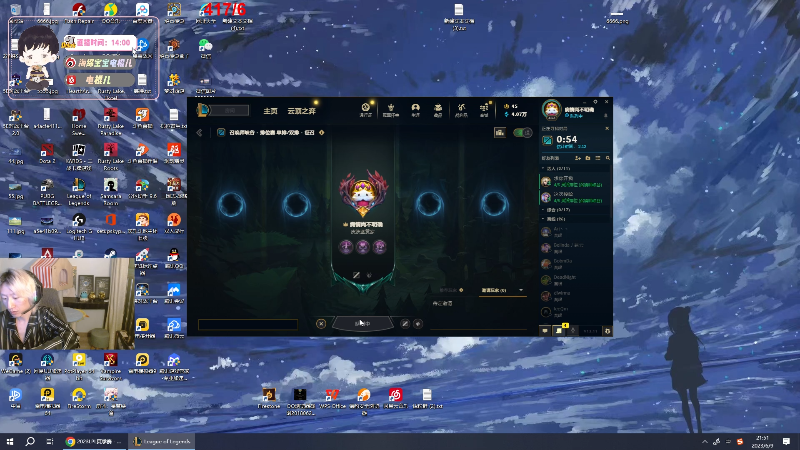Switch to the 云顶之弈 tab
This screenshot has width=800, height=450.
[x=302, y=111]
